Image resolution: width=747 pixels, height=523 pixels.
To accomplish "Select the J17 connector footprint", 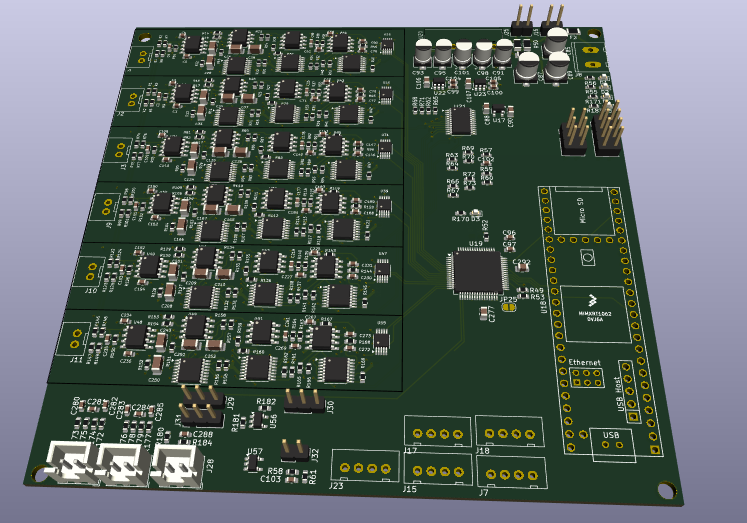I will tap(438, 431).
